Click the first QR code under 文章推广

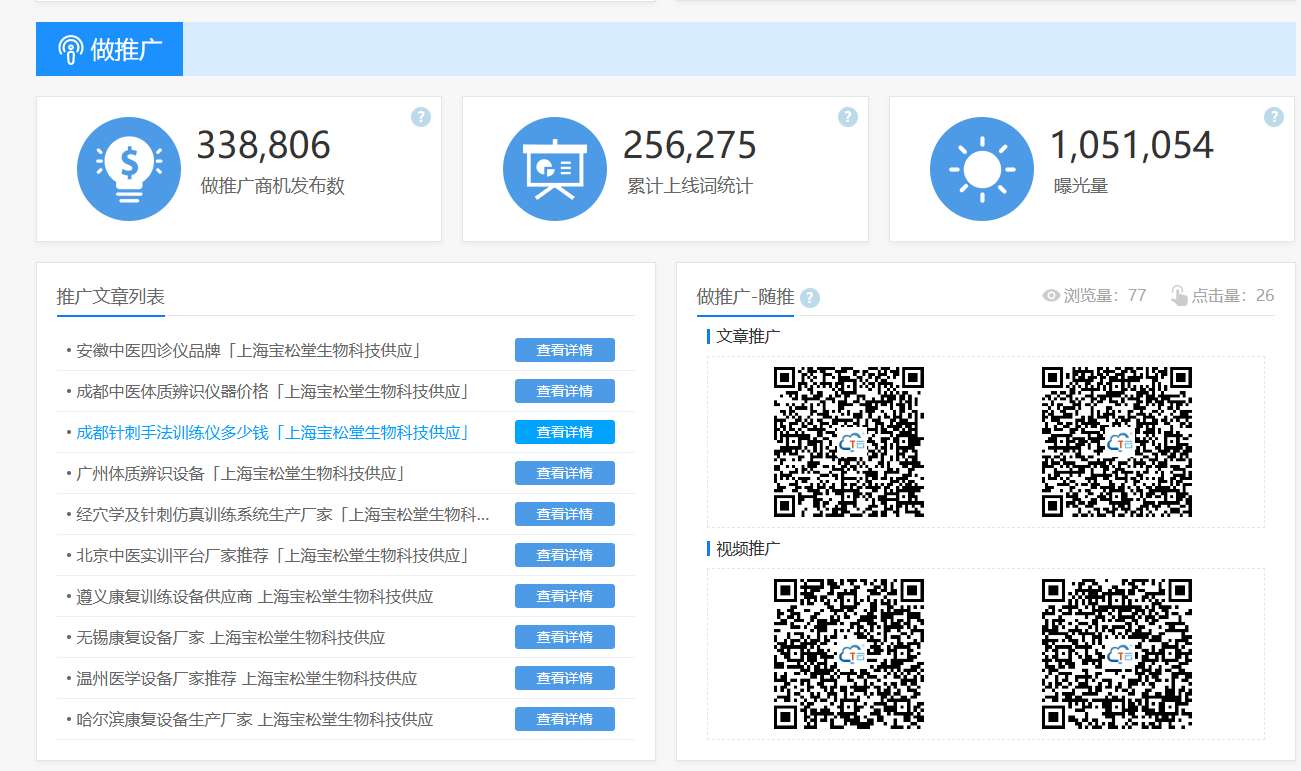pos(849,442)
